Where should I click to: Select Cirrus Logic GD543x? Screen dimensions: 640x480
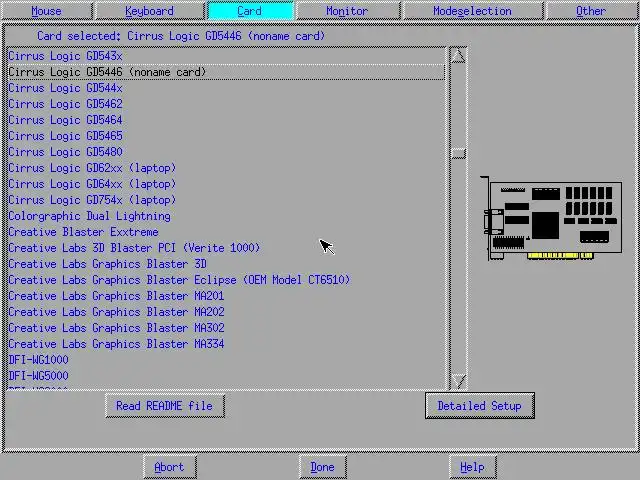tap(227, 56)
